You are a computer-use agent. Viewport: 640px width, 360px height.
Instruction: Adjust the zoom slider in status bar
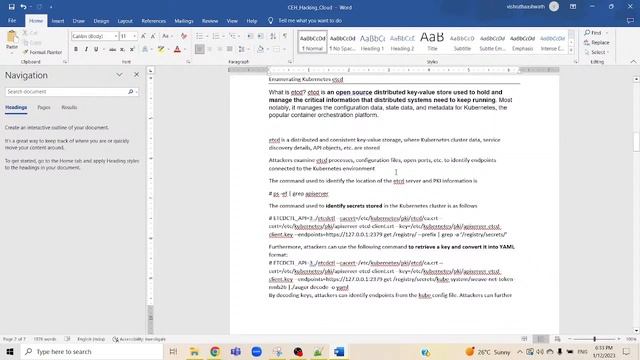[594, 339]
